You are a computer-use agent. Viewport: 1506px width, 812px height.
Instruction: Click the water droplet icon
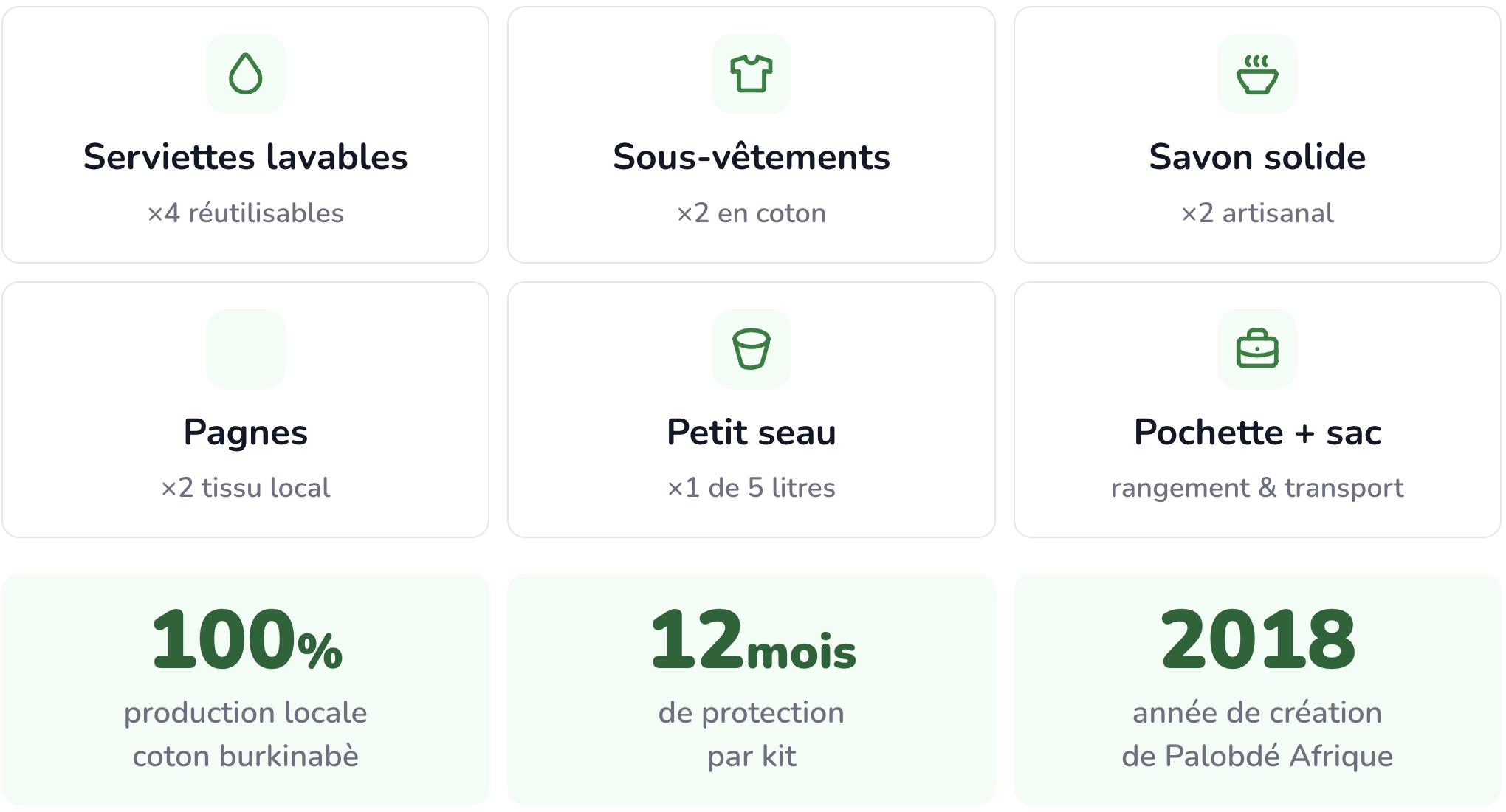point(246,74)
